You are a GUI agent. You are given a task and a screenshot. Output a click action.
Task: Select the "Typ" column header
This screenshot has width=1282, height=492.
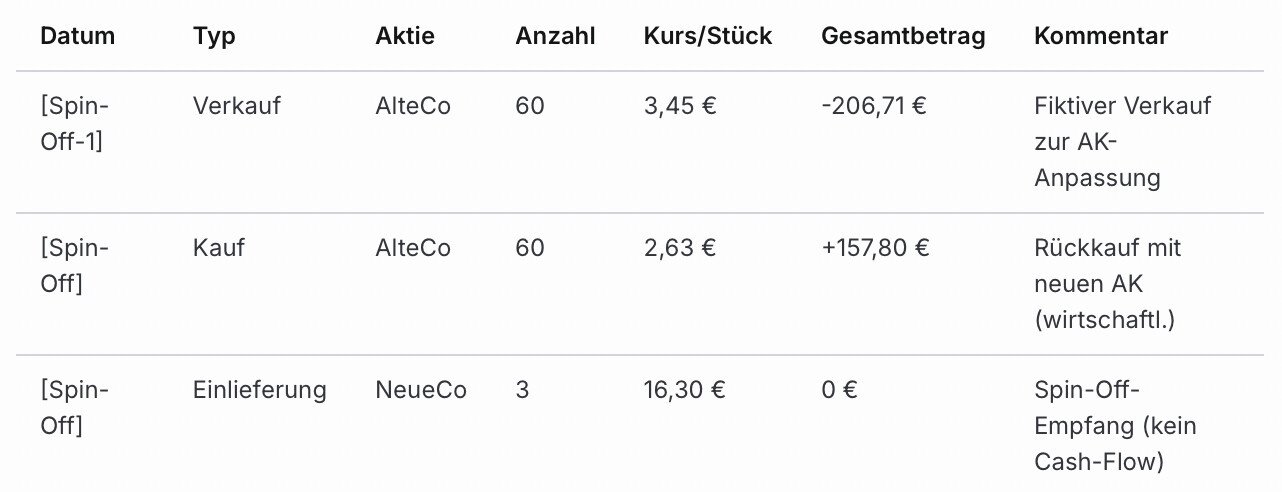coord(214,37)
